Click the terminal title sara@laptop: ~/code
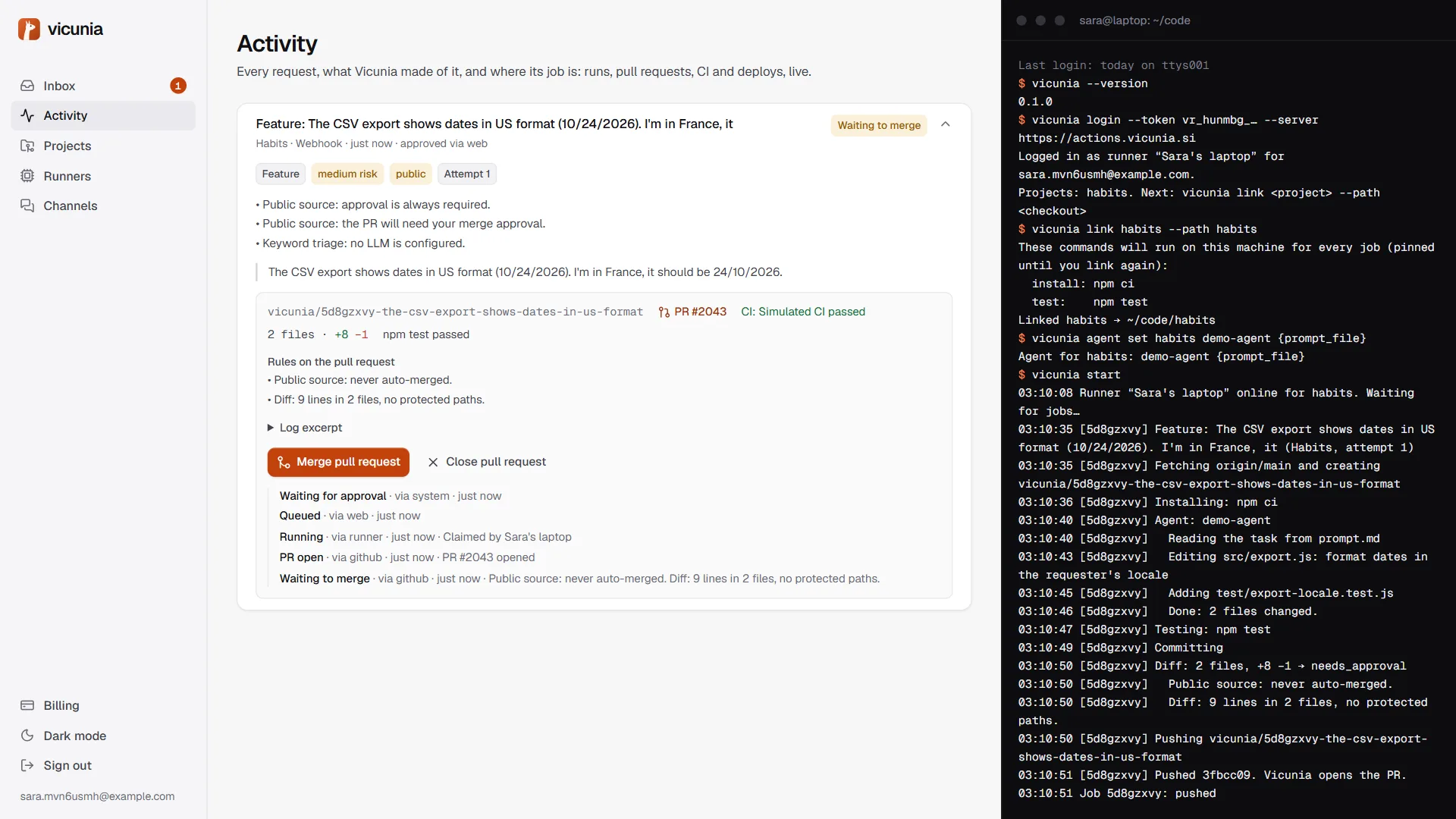Viewport: 1456px width, 819px height. pyautogui.click(x=1134, y=20)
